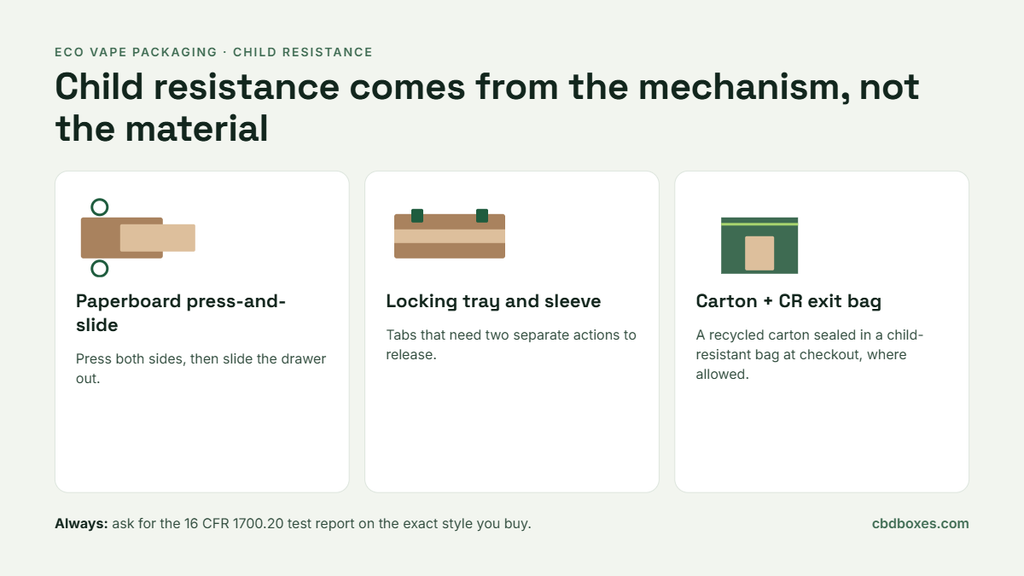This screenshot has height=576, width=1024.
Task: Click the 'Tabs that need two separate actions' text
Action: [511, 344]
